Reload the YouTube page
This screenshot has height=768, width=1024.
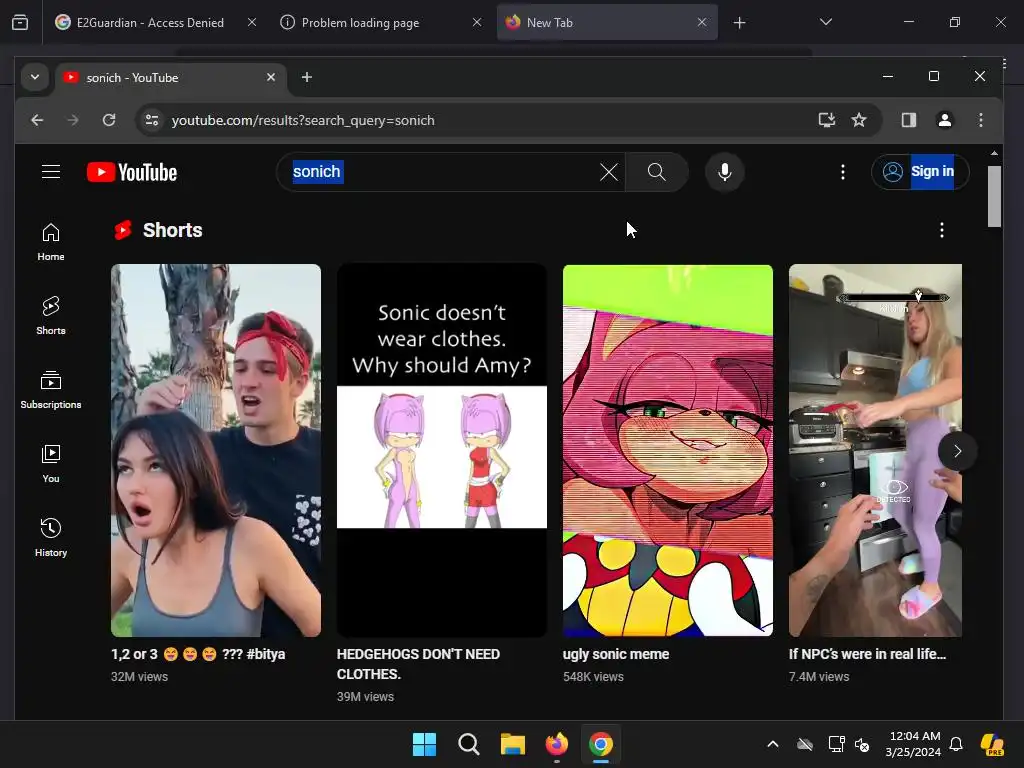(x=109, y=120)
